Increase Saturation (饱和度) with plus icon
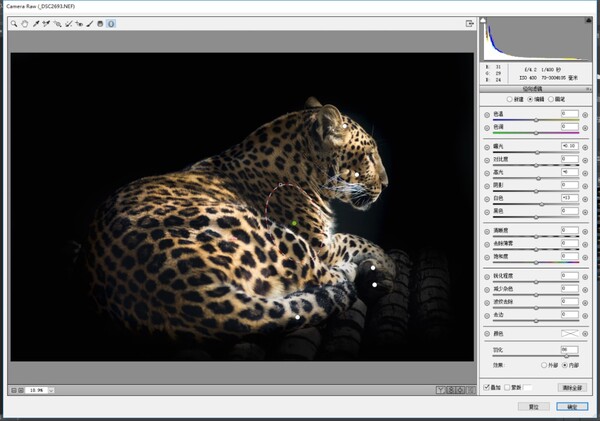Image resolution: width=600 pixels, height=421 pixels. click(x=585, y=258)
